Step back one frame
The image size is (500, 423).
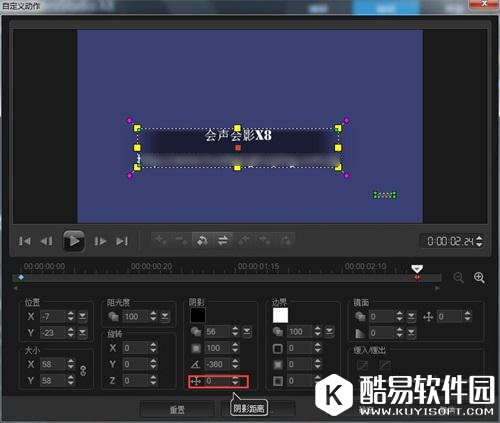[x=46, y=241]
